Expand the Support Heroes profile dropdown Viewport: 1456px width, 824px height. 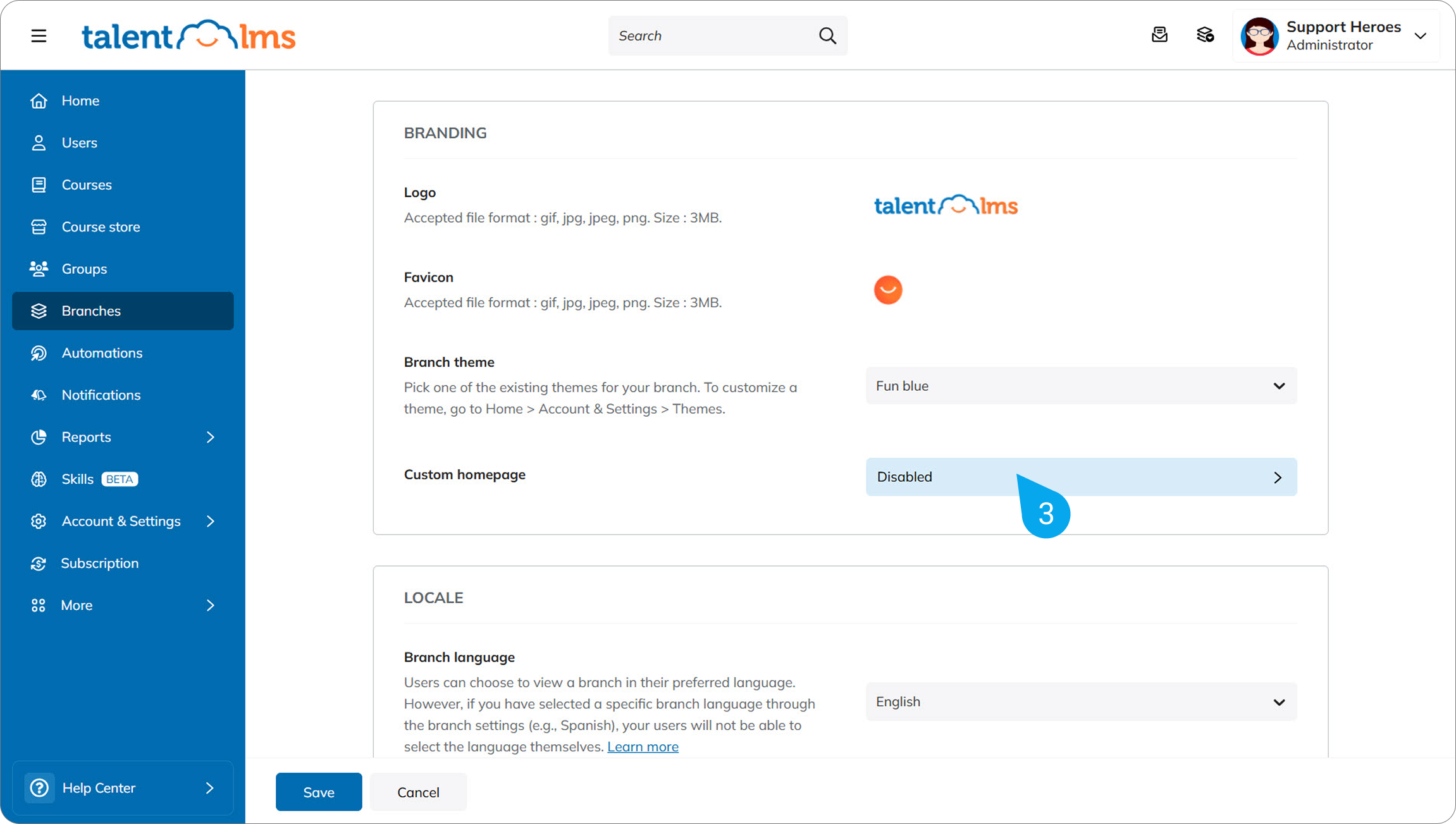pos(1421,36)
